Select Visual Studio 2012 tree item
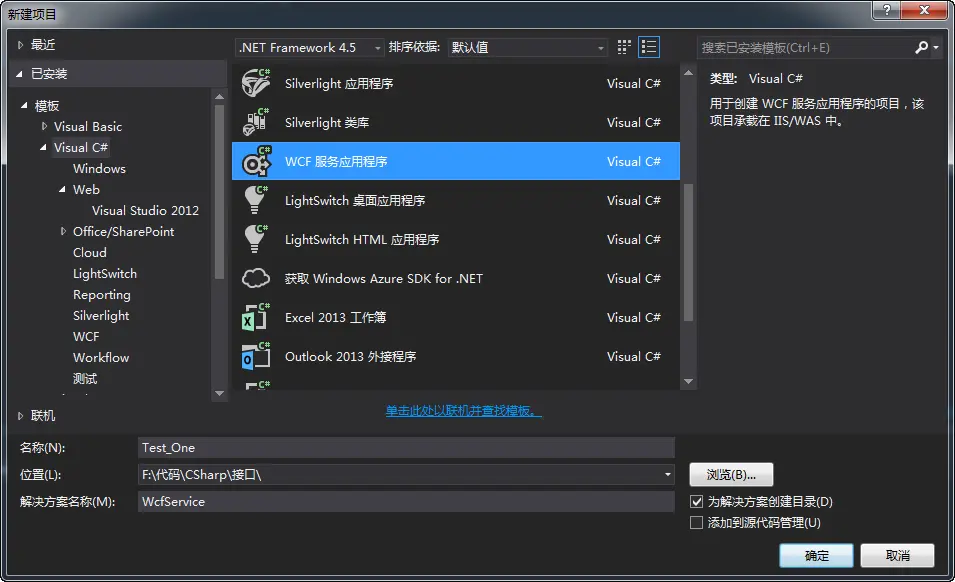955x582 pixels. click(145, 211)
